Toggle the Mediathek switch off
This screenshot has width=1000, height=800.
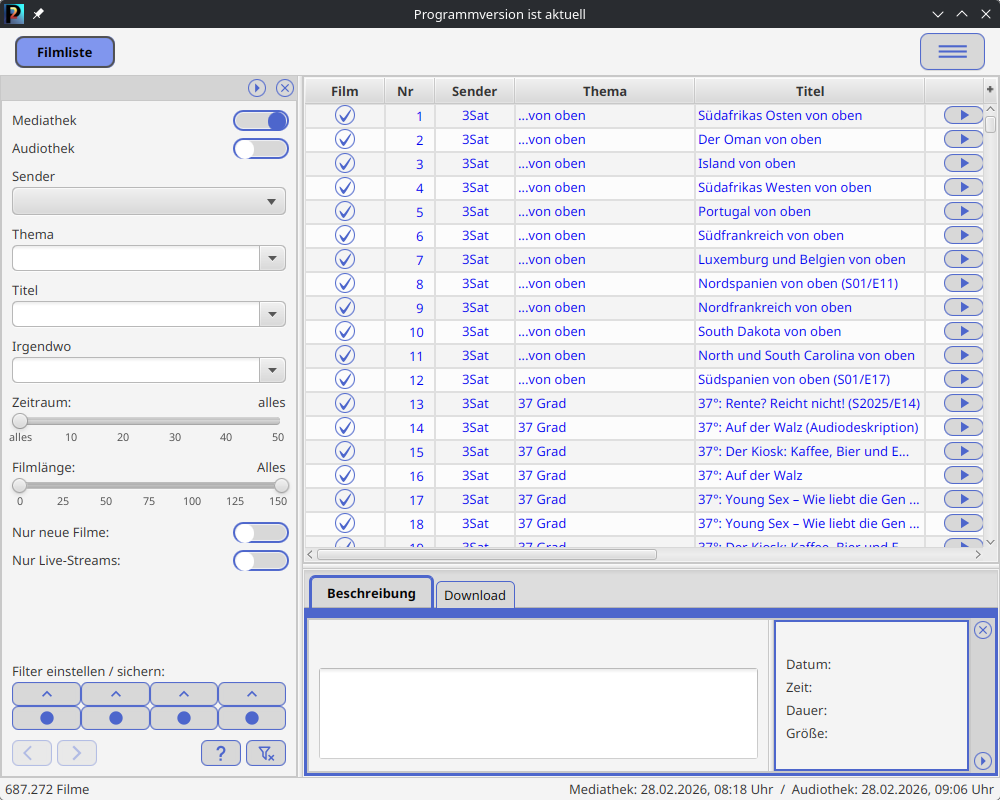(x=261, y=121)
